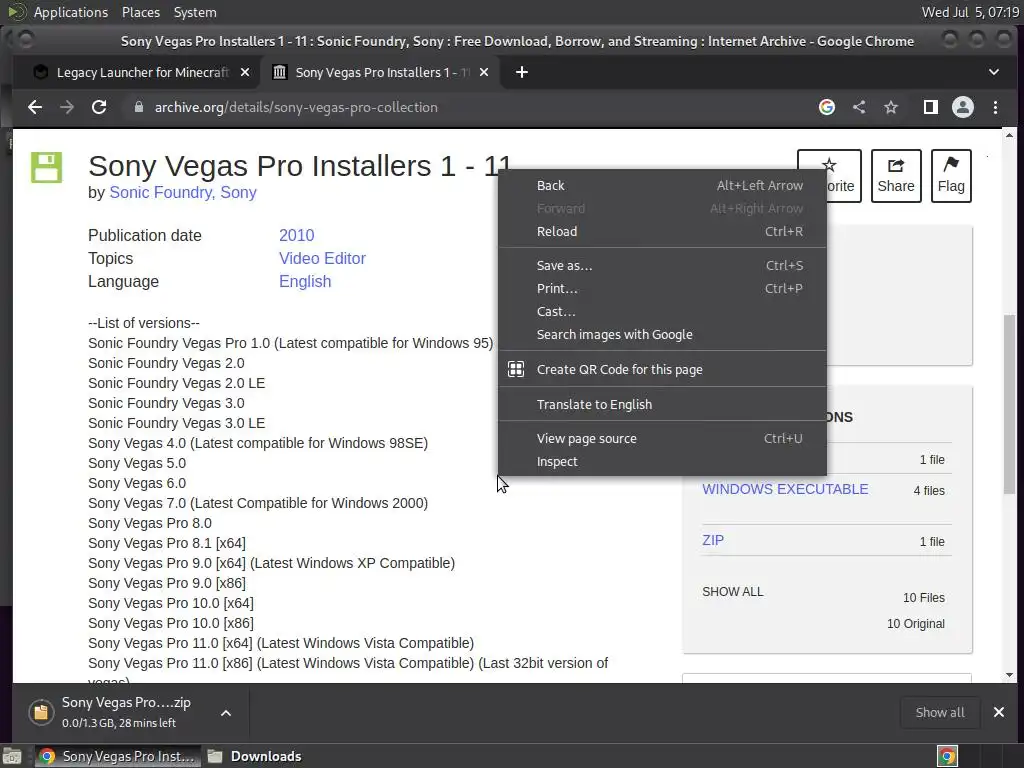Click the green floppy disk software icon
The height and width of the screenshot is (768, 1024).
pos(46,167)
